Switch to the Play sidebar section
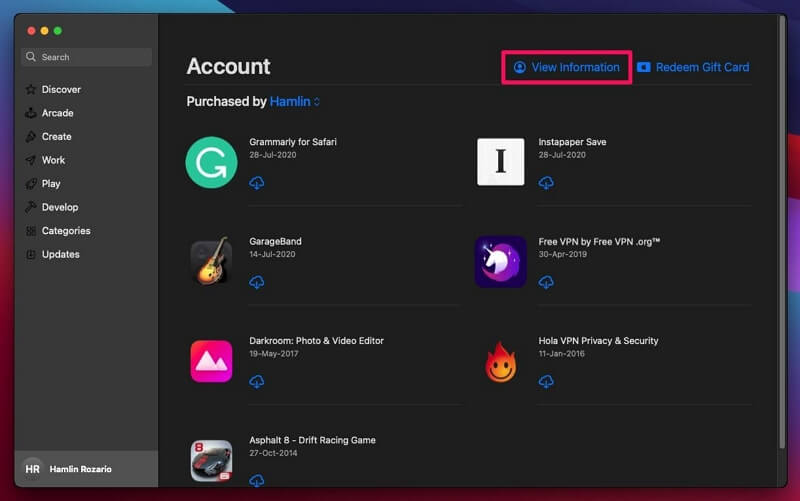Image resolution: width=800 pixels, height=501 pixels. tap(51, 183)
